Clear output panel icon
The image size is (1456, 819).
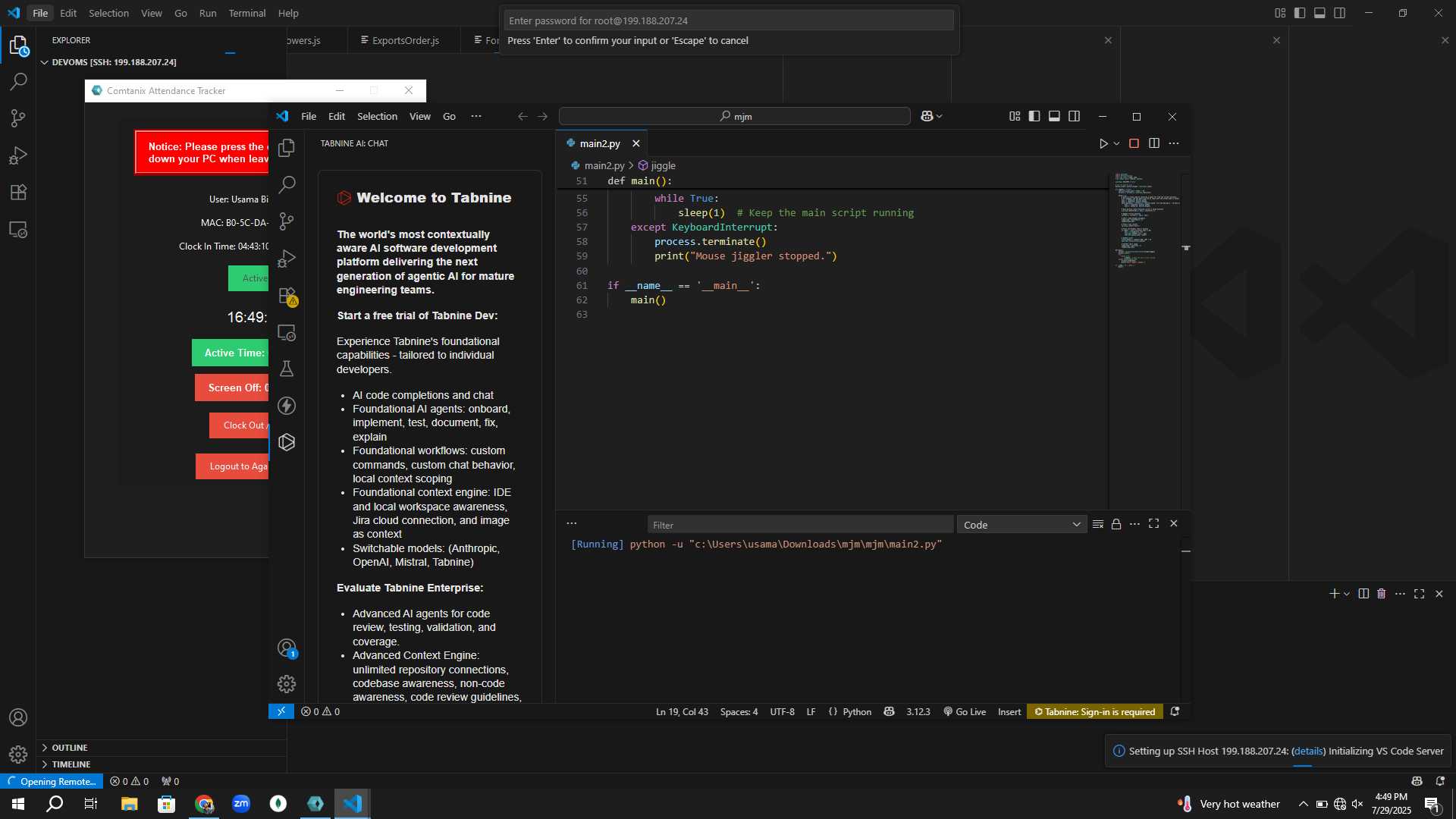pos(1098,524)
